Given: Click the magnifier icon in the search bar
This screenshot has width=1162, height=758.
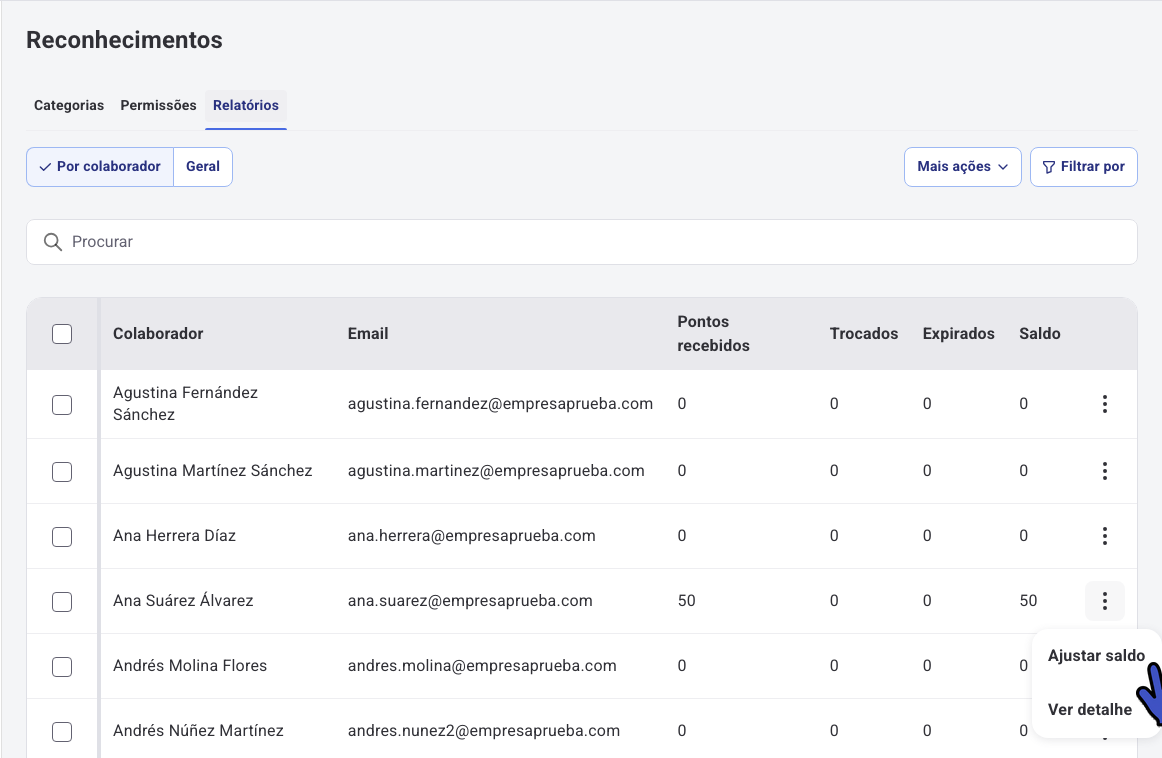Looking at the screenshot, I should pos(53,242).
